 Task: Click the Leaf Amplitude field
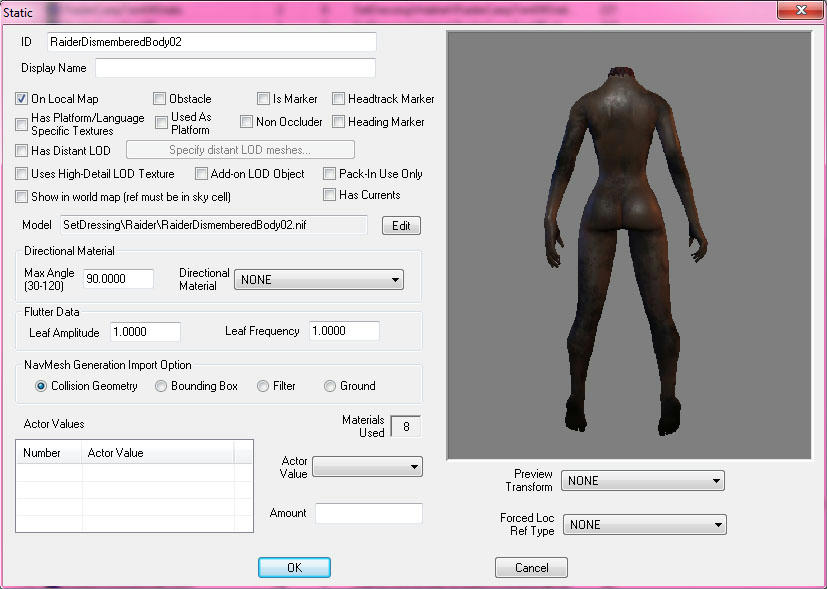coord(145,332)
